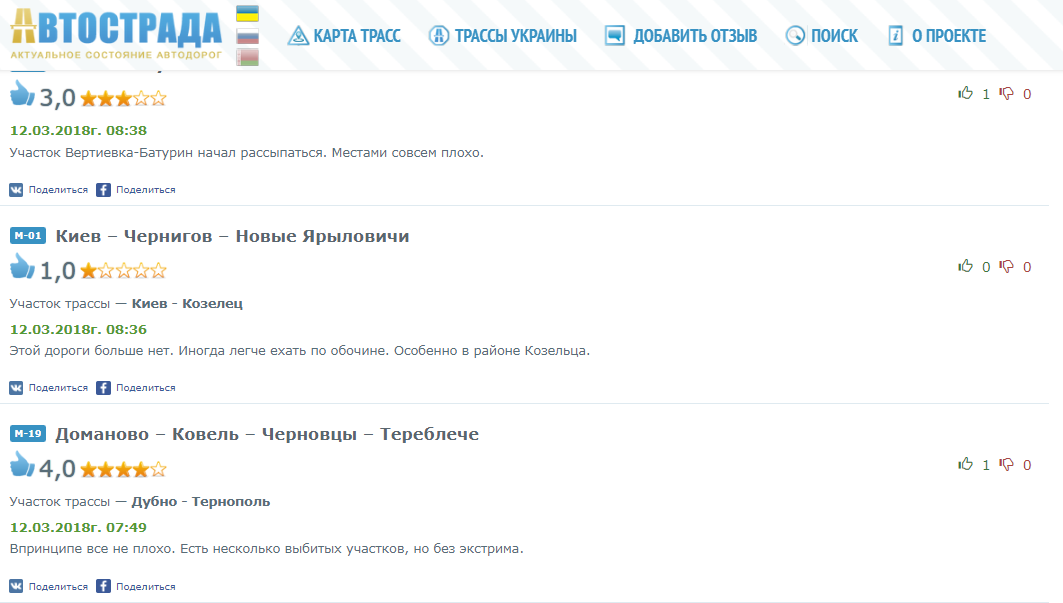1063x603 pixels.
Task: Thumbs up the Вертиевка-Батурин review
Action: (966, 94)
